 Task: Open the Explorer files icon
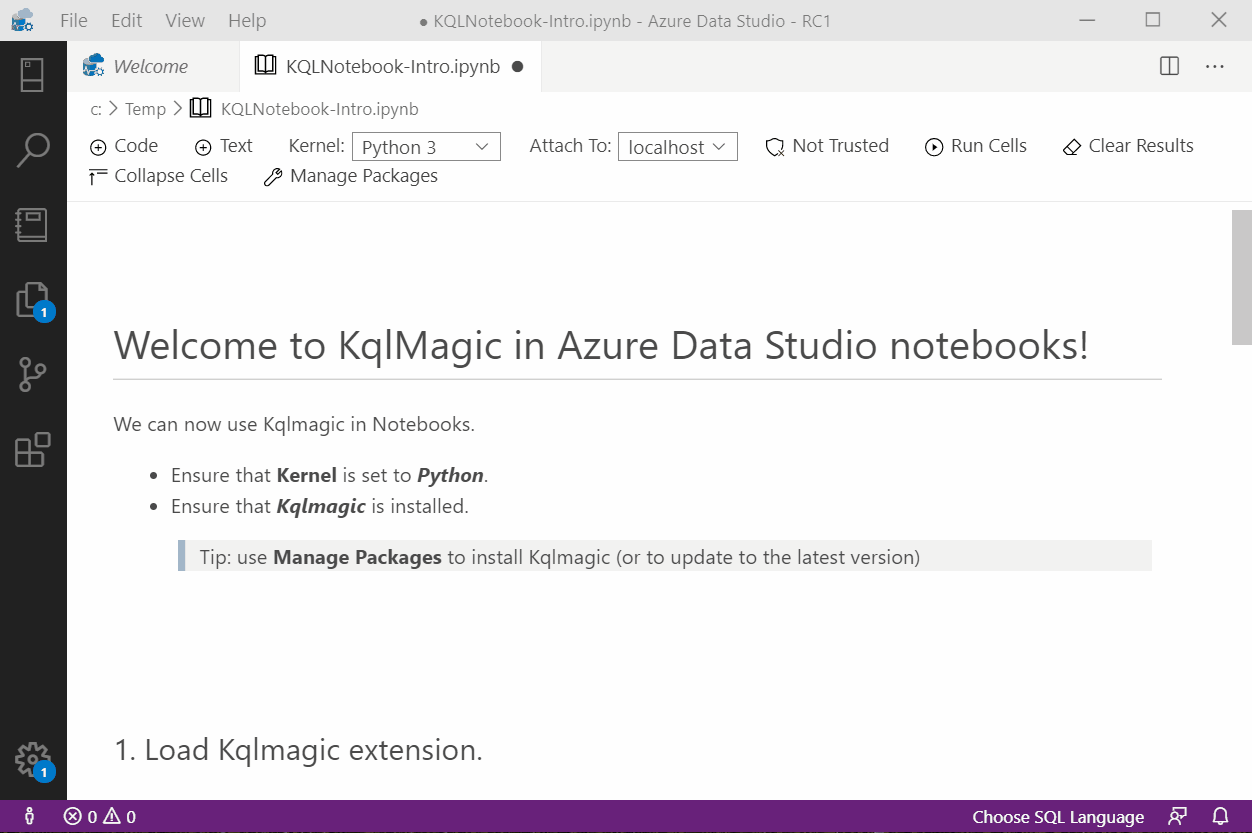[x=32, y=300]
